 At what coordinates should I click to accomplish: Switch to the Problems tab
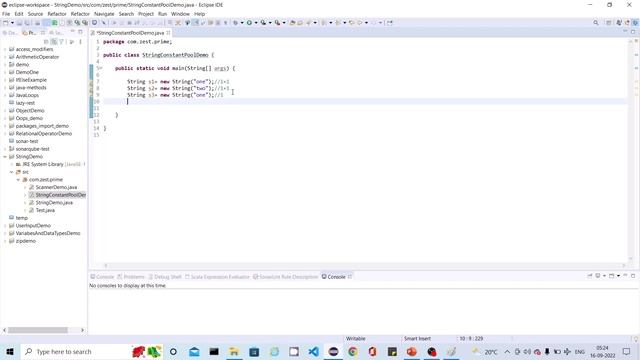click(x=131, y=277)
